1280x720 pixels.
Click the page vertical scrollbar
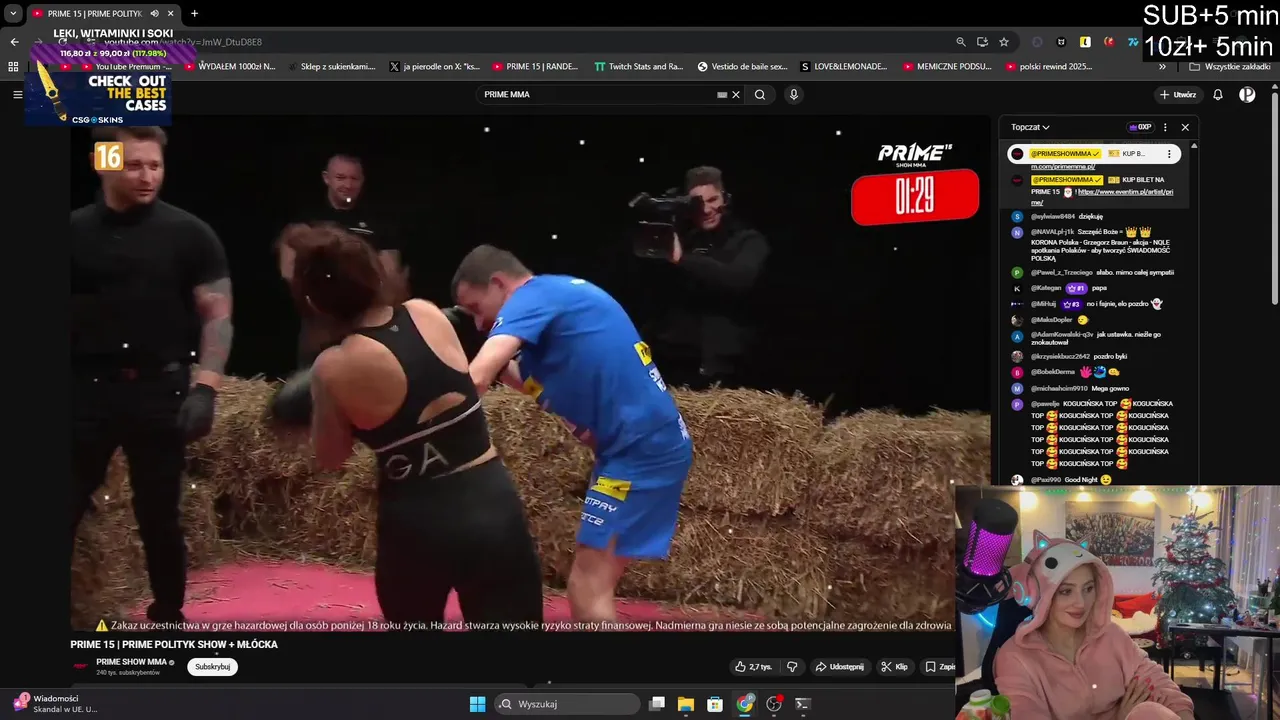(1274, 200)
